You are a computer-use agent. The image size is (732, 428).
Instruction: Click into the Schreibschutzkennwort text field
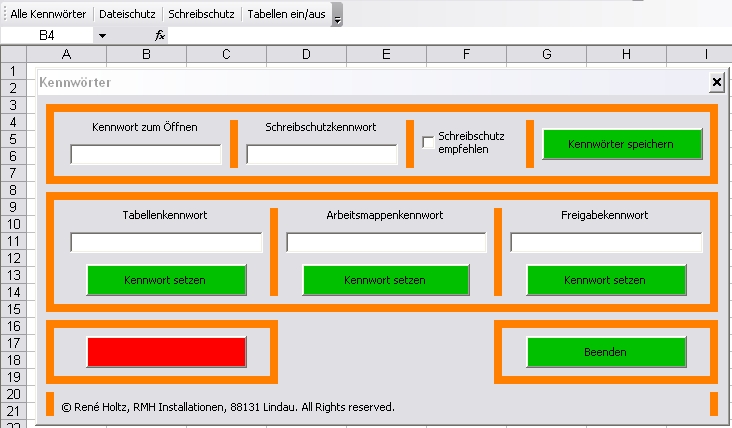coord(321,154)
